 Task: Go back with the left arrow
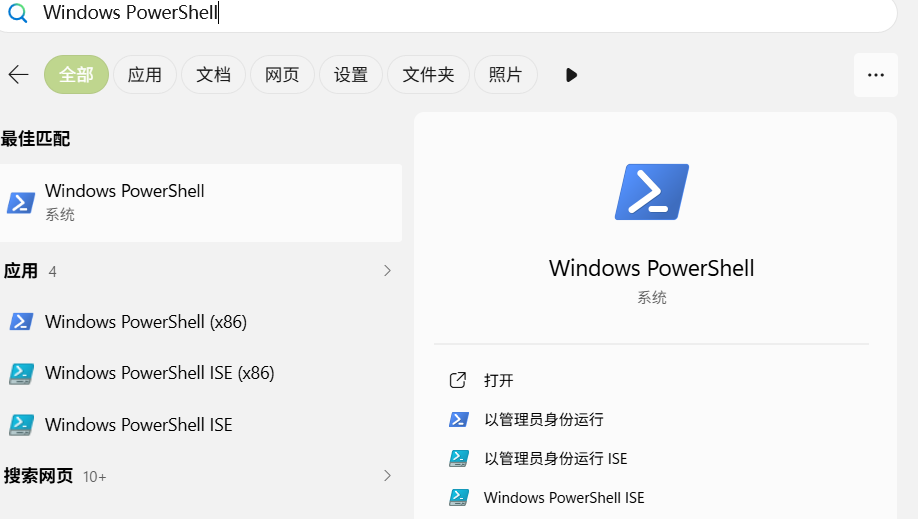19,75
